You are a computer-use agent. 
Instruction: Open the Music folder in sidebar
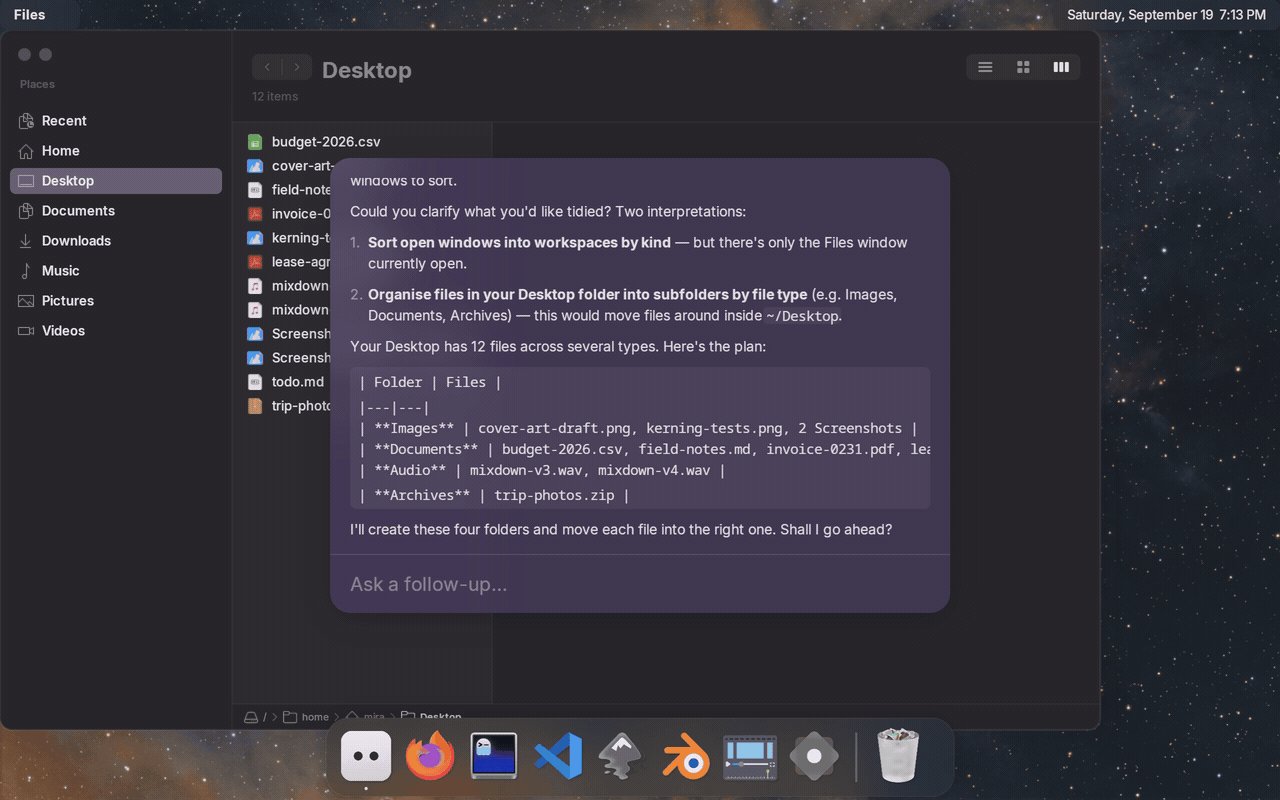[116, 271]
